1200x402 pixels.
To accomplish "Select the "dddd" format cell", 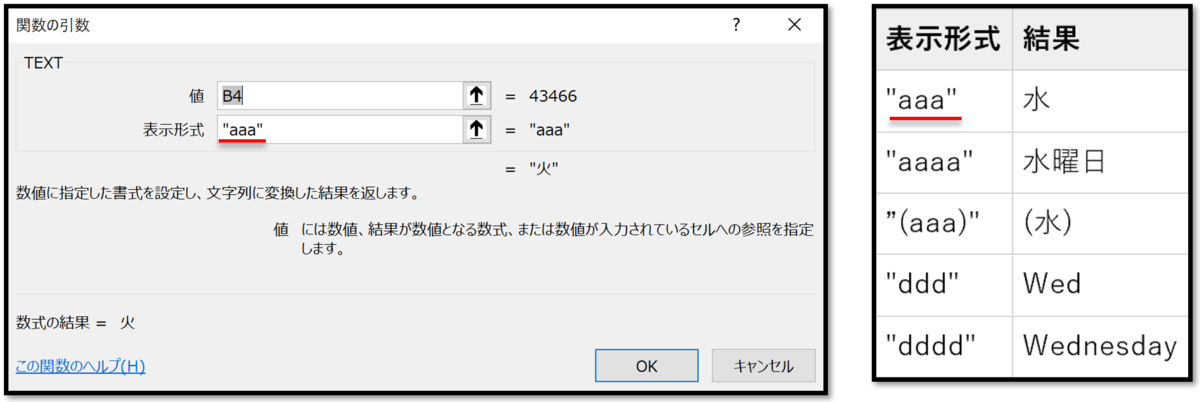I will (944, 345).
